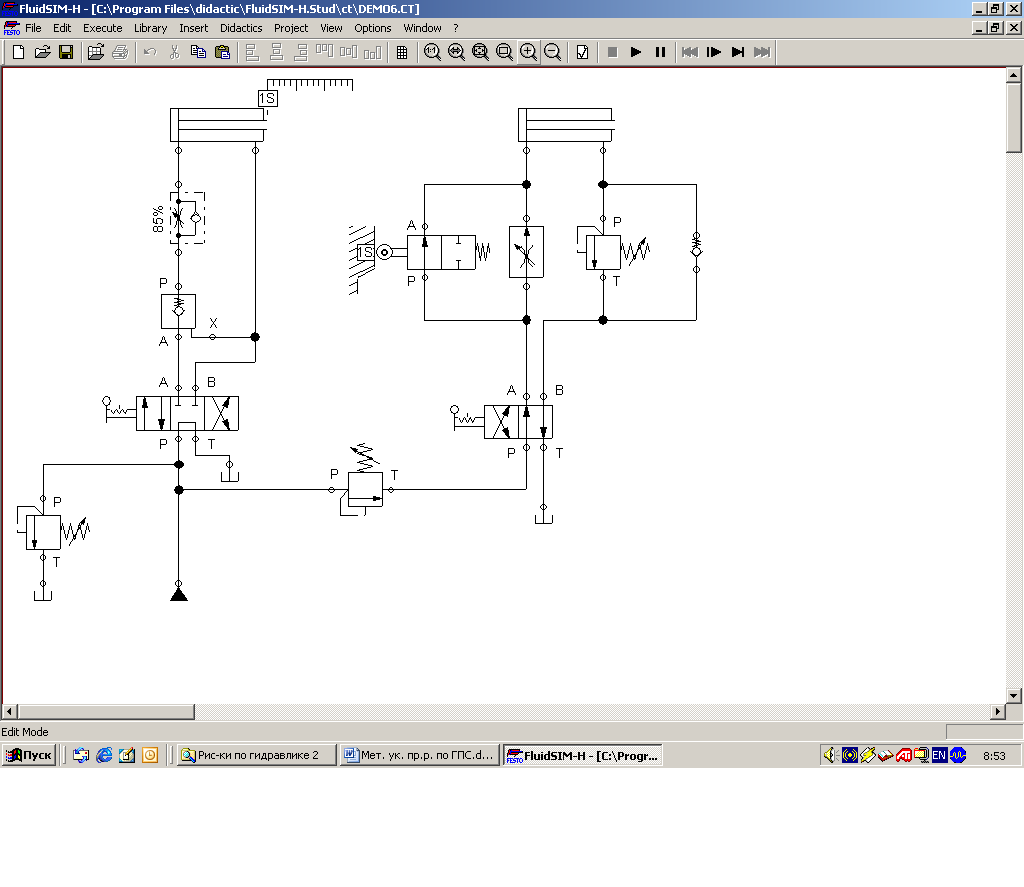This screenshot has width=1024, height=887.
Task: Click the Reset and restart simulation icon
Action: [x=690, y=52]
